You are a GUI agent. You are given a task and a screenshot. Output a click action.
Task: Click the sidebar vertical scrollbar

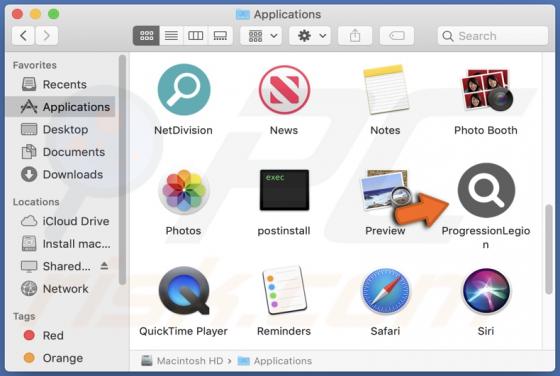pos(122,170)
